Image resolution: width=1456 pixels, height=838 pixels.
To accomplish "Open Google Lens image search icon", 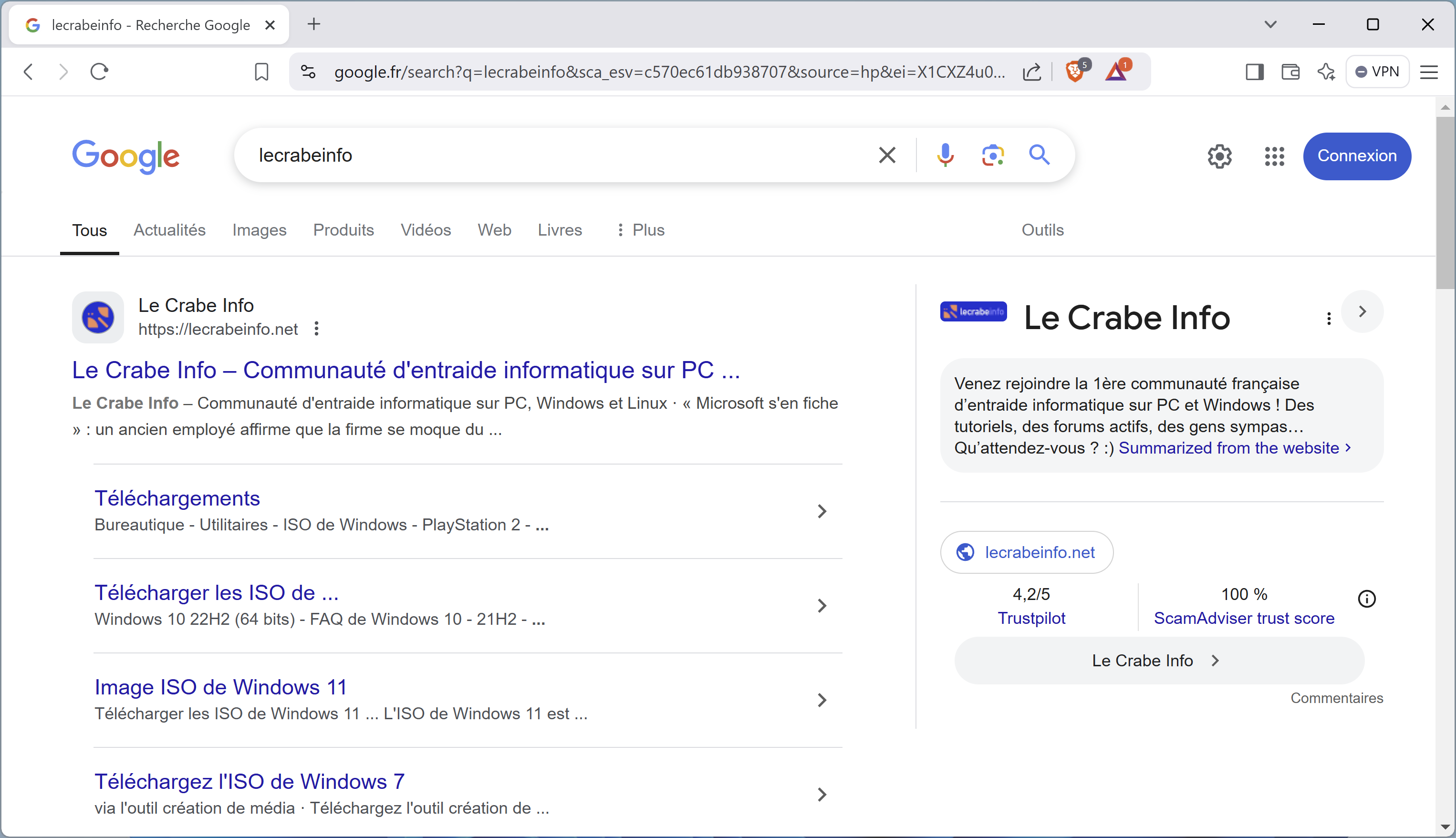I will pyautogui.click(x=993, y=155).
